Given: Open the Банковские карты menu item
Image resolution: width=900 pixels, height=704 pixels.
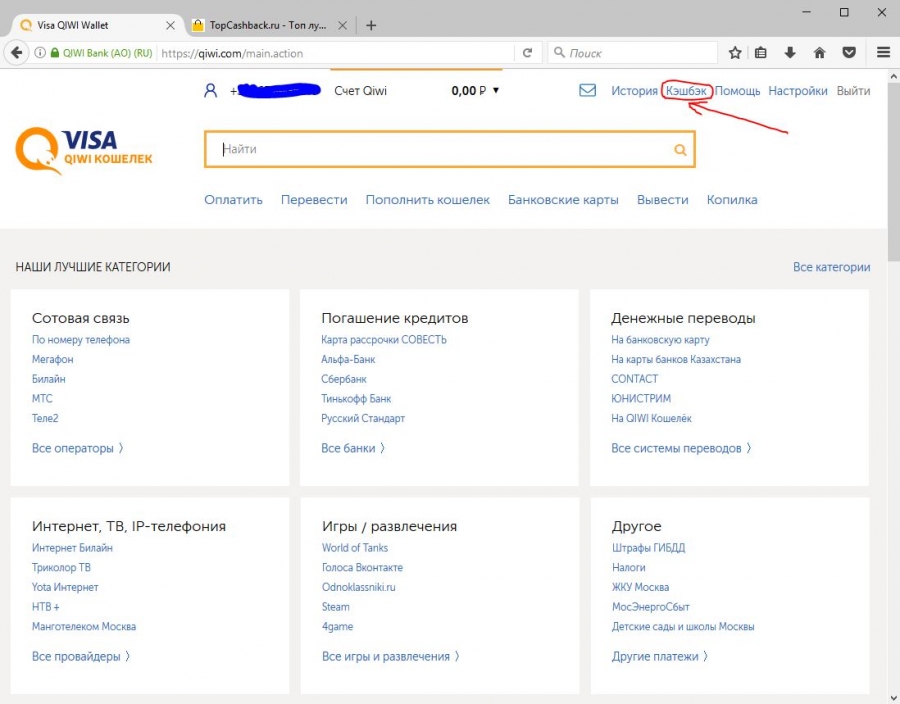Looking at the screenshot, I should [x=563, y=199].
